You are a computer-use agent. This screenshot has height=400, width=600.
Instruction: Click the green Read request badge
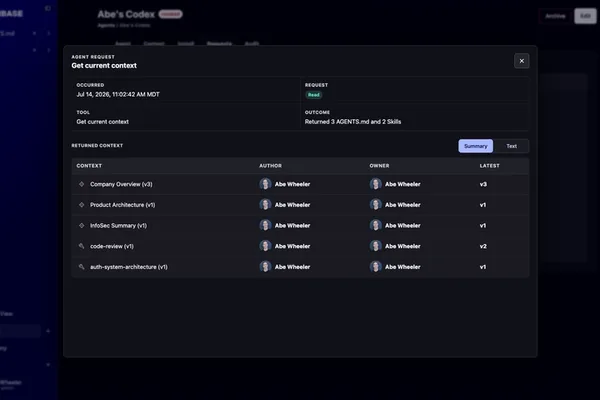pos(314,95)
